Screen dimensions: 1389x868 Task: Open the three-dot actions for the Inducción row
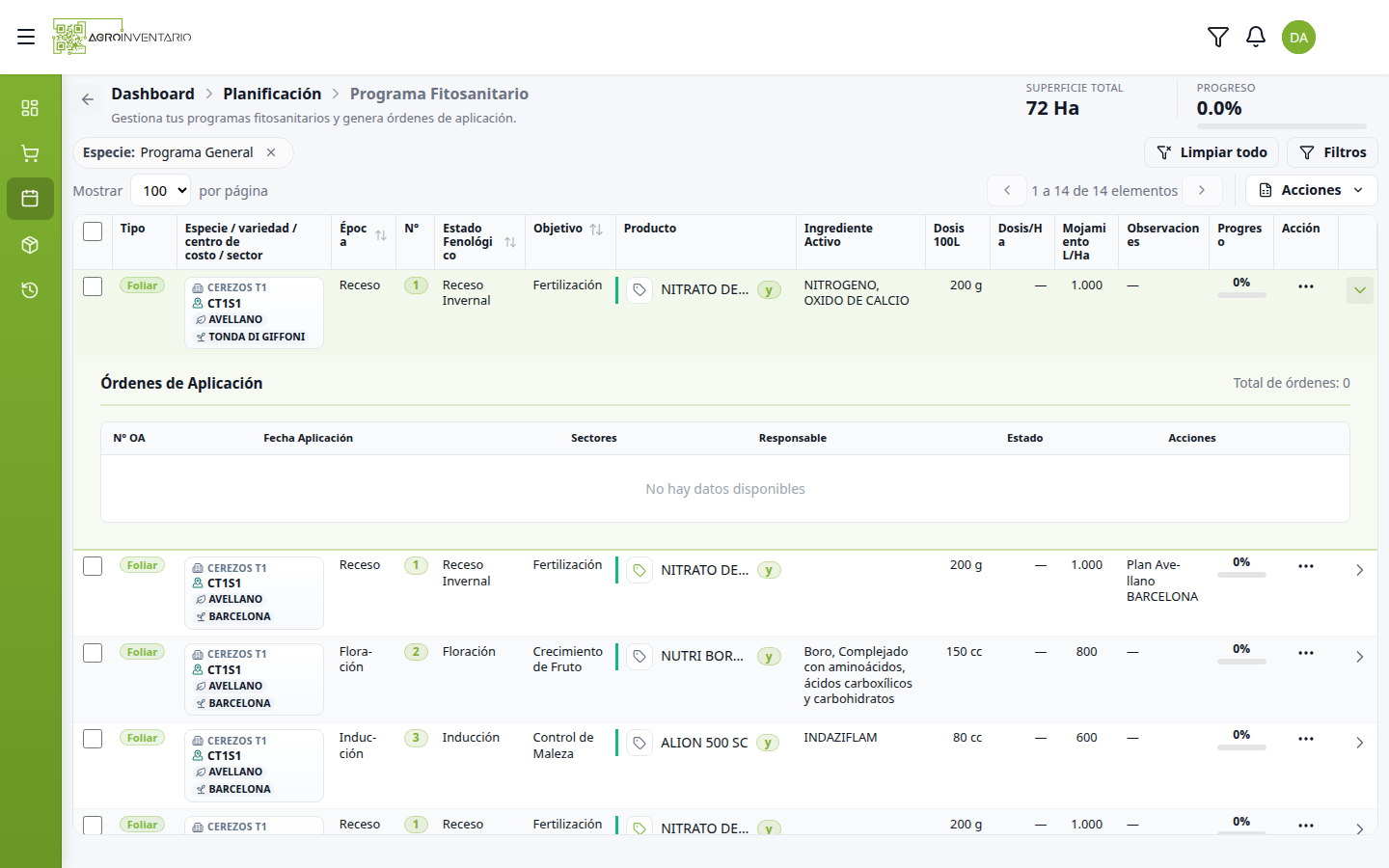1306,739
